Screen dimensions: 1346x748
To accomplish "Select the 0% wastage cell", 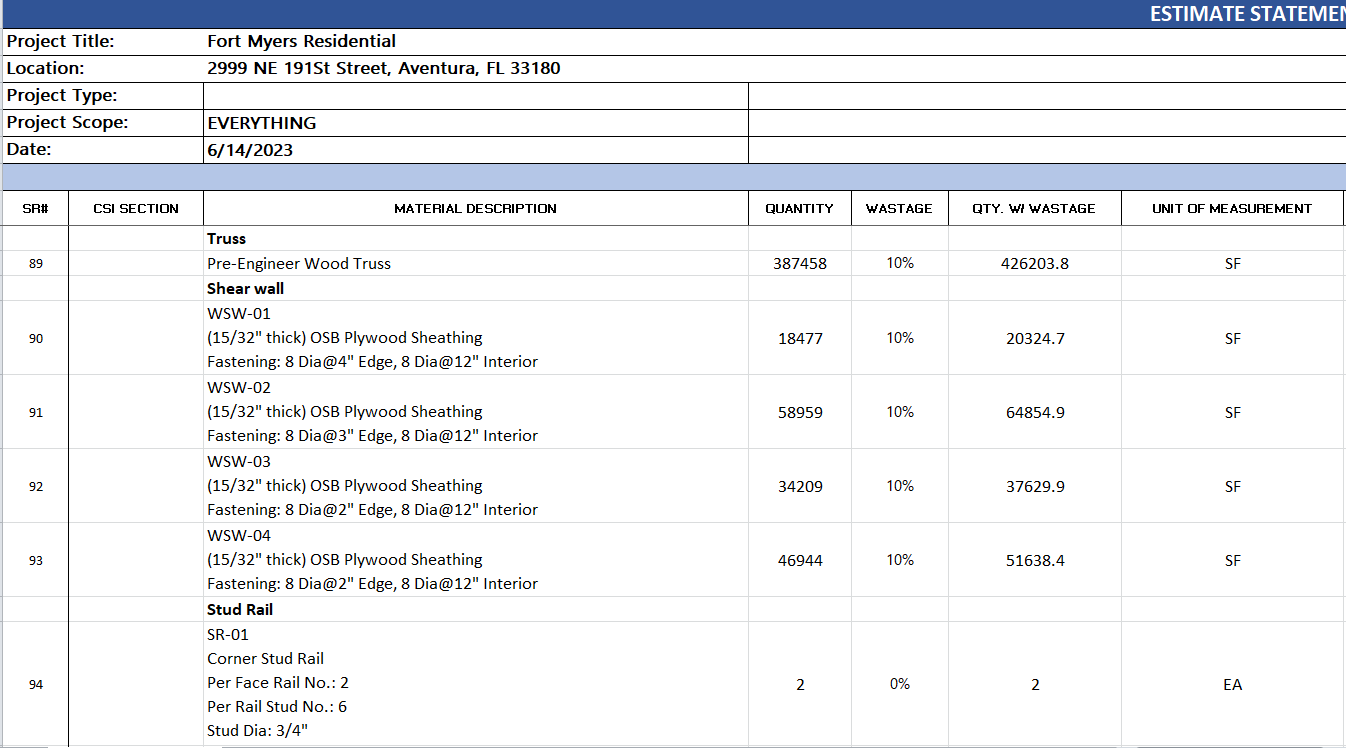I will pyautogui.click(x=900, y=684).
